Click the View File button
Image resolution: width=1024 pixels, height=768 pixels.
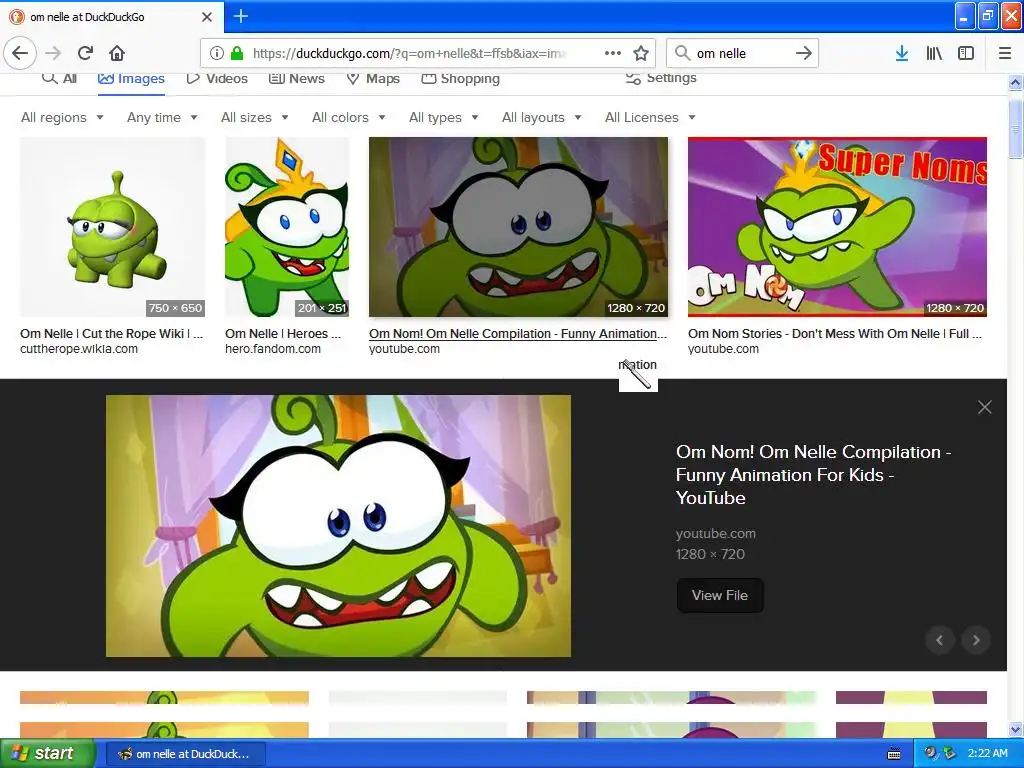click(x=720, y=595)
